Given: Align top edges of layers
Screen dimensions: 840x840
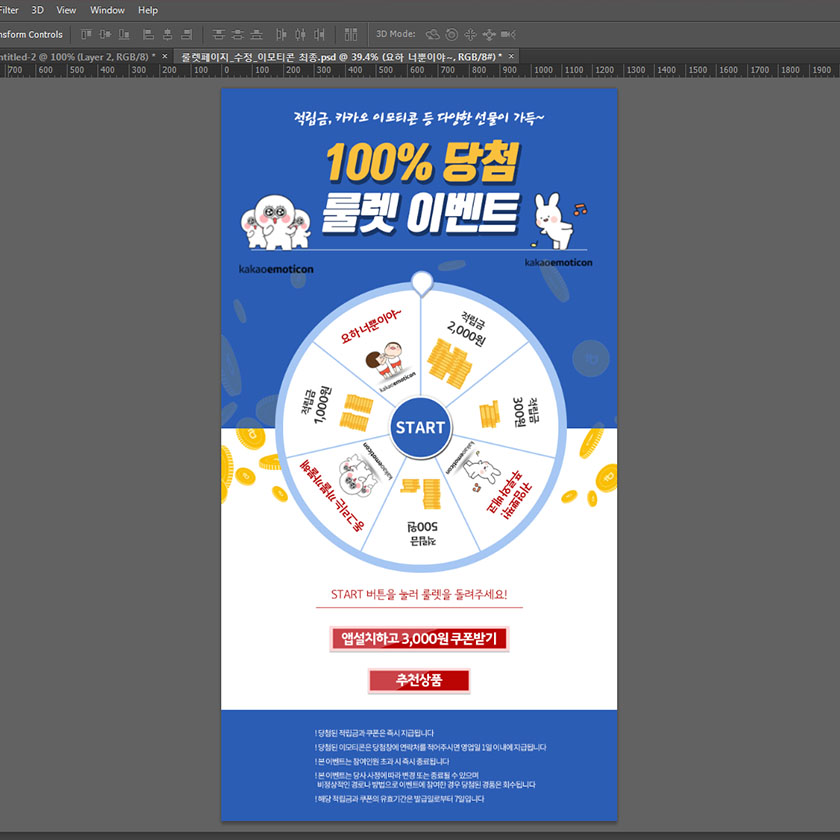Looking at the screenshot, I should point(86,34).
